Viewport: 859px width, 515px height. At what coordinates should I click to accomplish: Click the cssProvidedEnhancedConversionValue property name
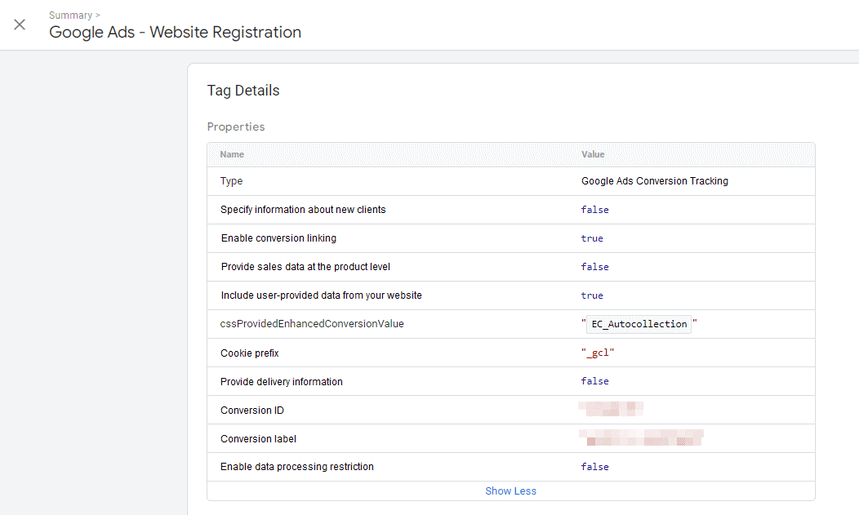[x=312, y=324]
